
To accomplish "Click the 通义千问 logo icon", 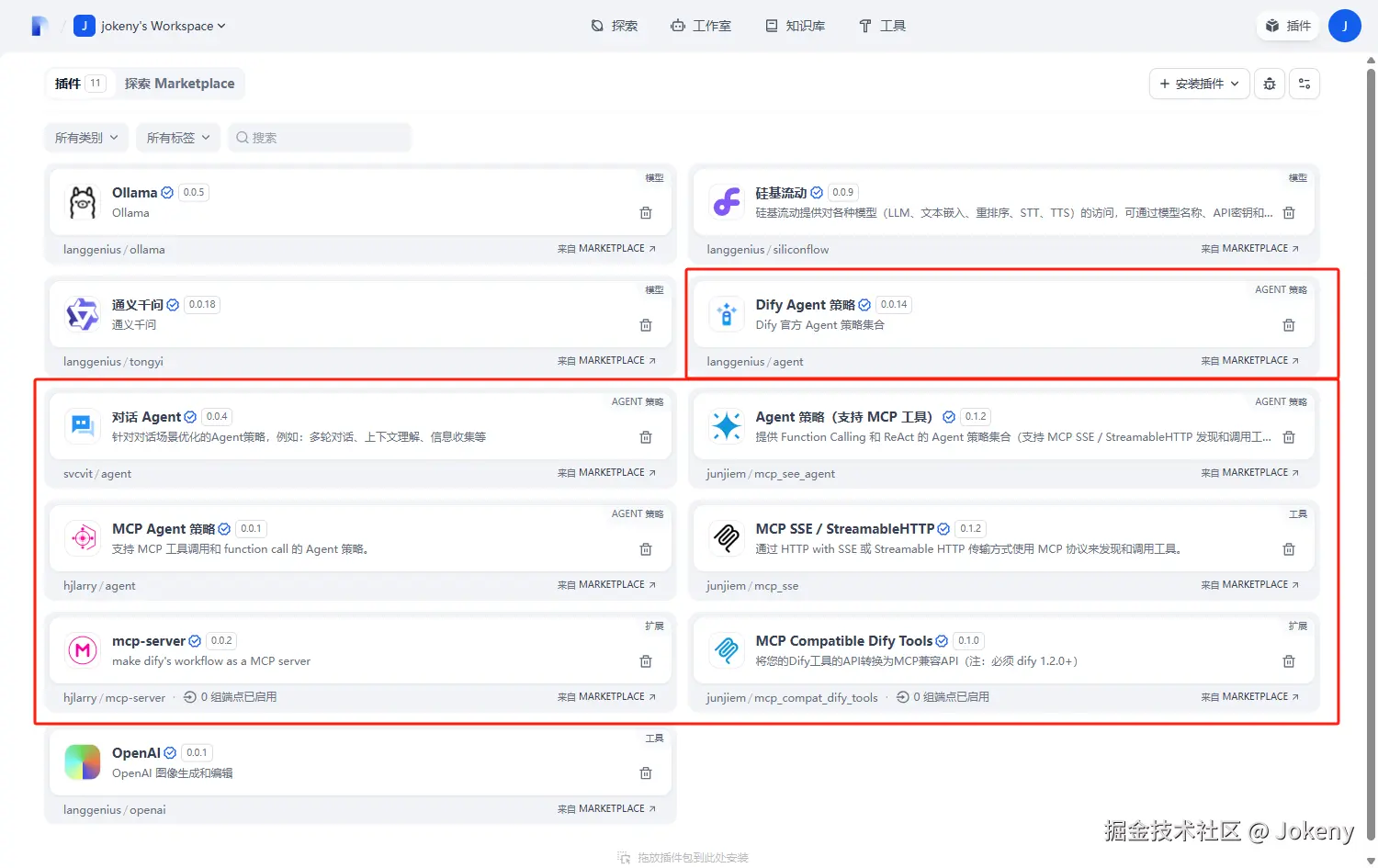I will click(x=83, y=314).
